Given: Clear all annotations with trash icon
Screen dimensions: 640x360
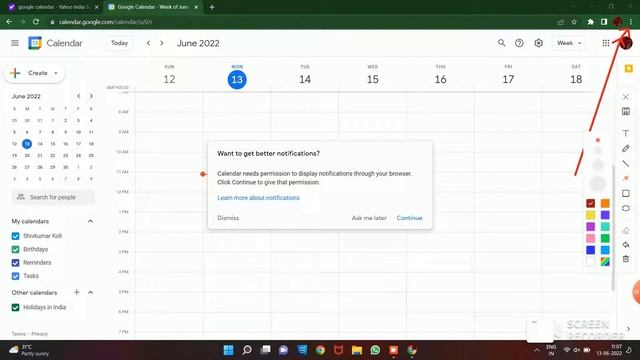Looking at the screenshot, I should click(x=626, y=259).
